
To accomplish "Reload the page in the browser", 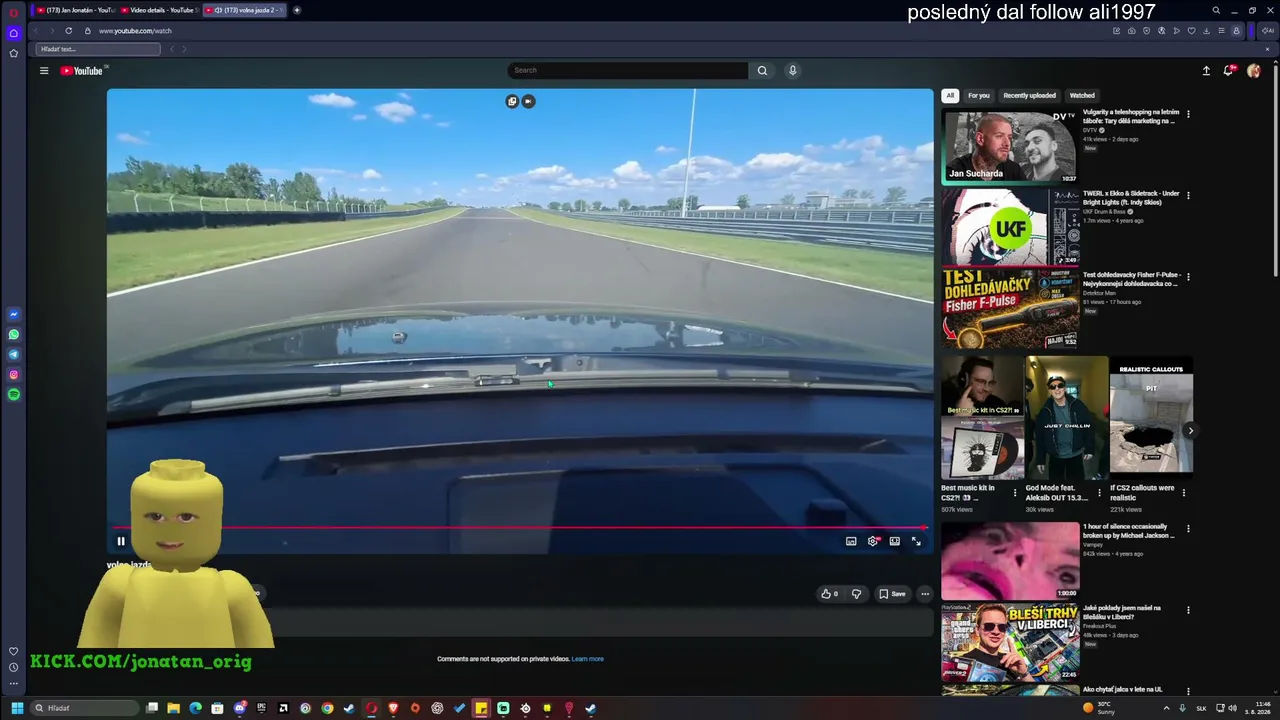I will [x=68, y=31].
